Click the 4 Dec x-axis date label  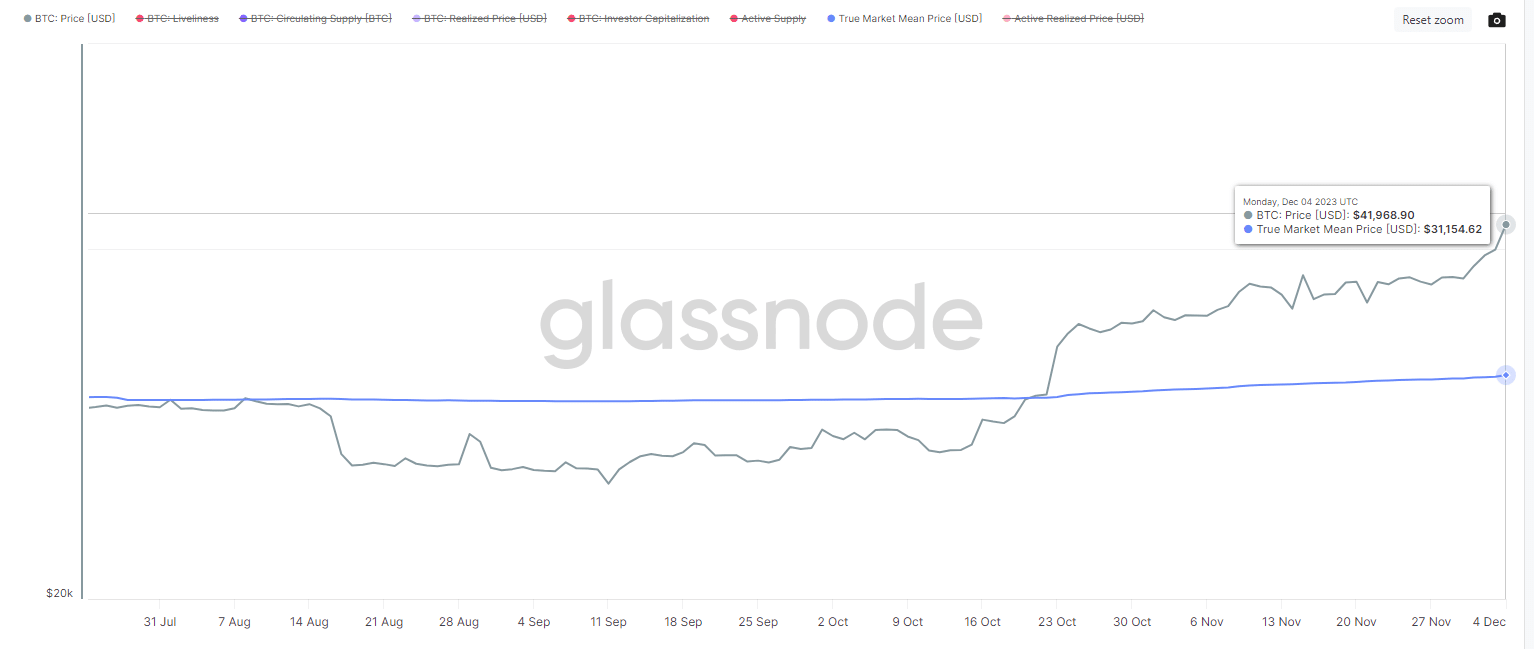[x=1489, y=622]
